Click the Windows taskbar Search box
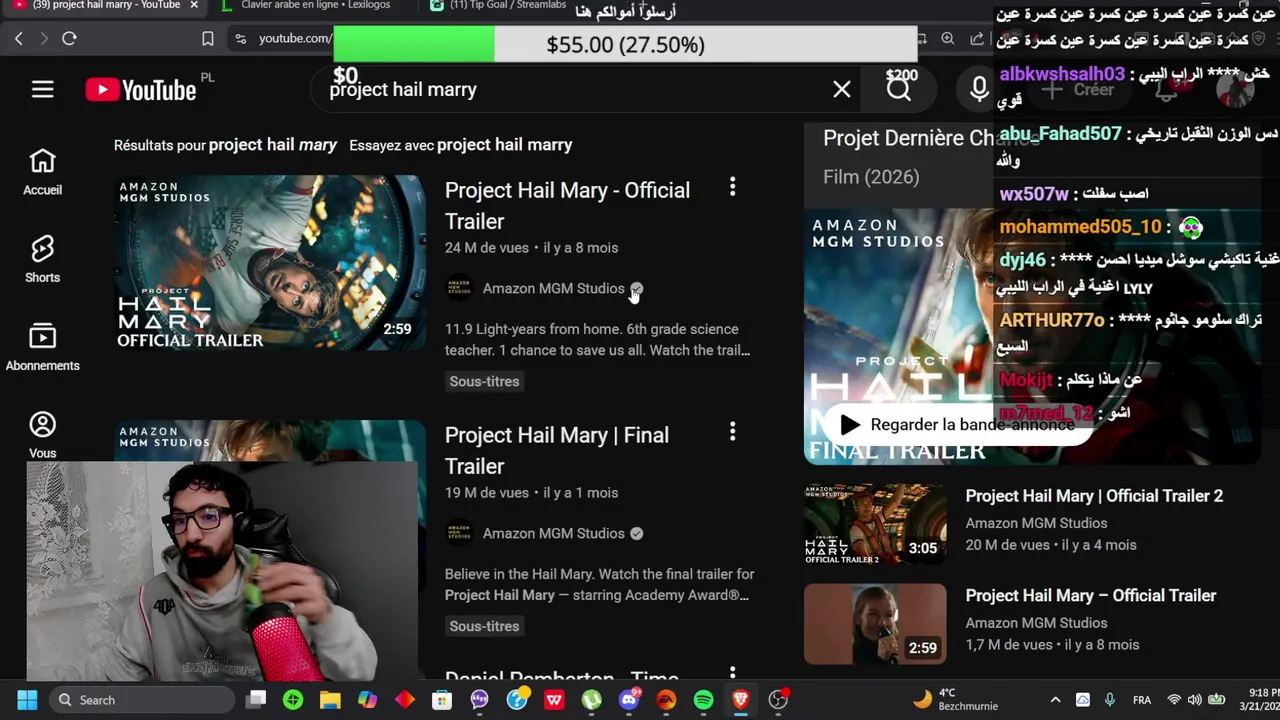This screenshot has height=720, width=1280. point(140,700)
